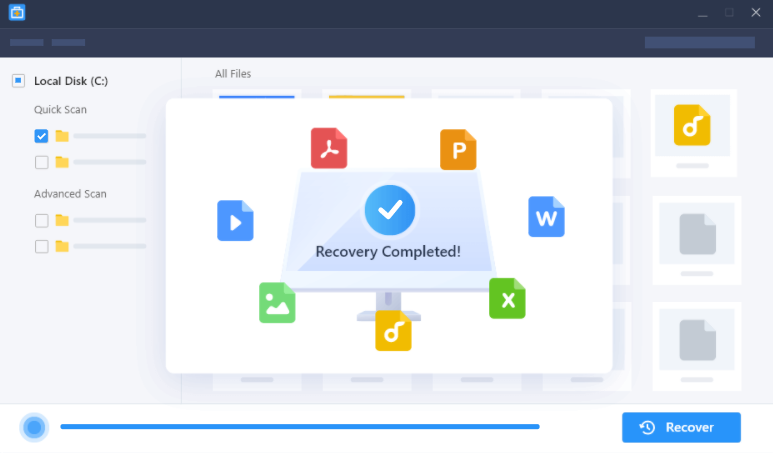Image resolution: width=773 pixels, height=453 pixels.
Task: Click the green image file icon
Action: pos(277,302)
